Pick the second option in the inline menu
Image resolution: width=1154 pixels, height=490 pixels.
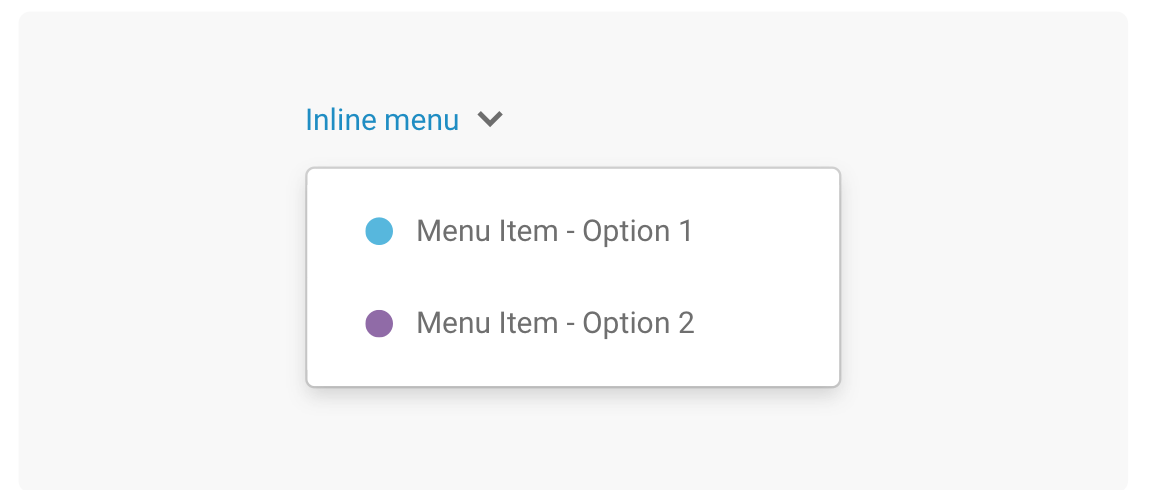pos(573,323)
